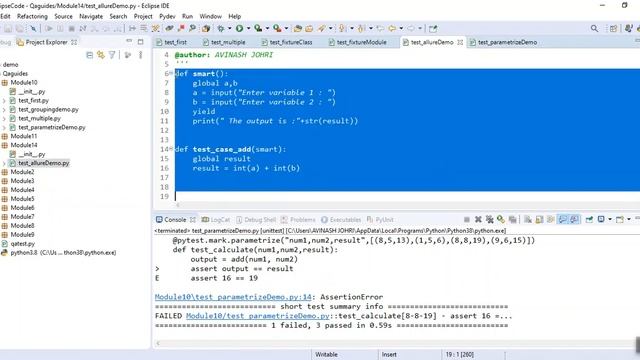
Task: Toggle Show Console on Standard Out
Action: (562, 220)
